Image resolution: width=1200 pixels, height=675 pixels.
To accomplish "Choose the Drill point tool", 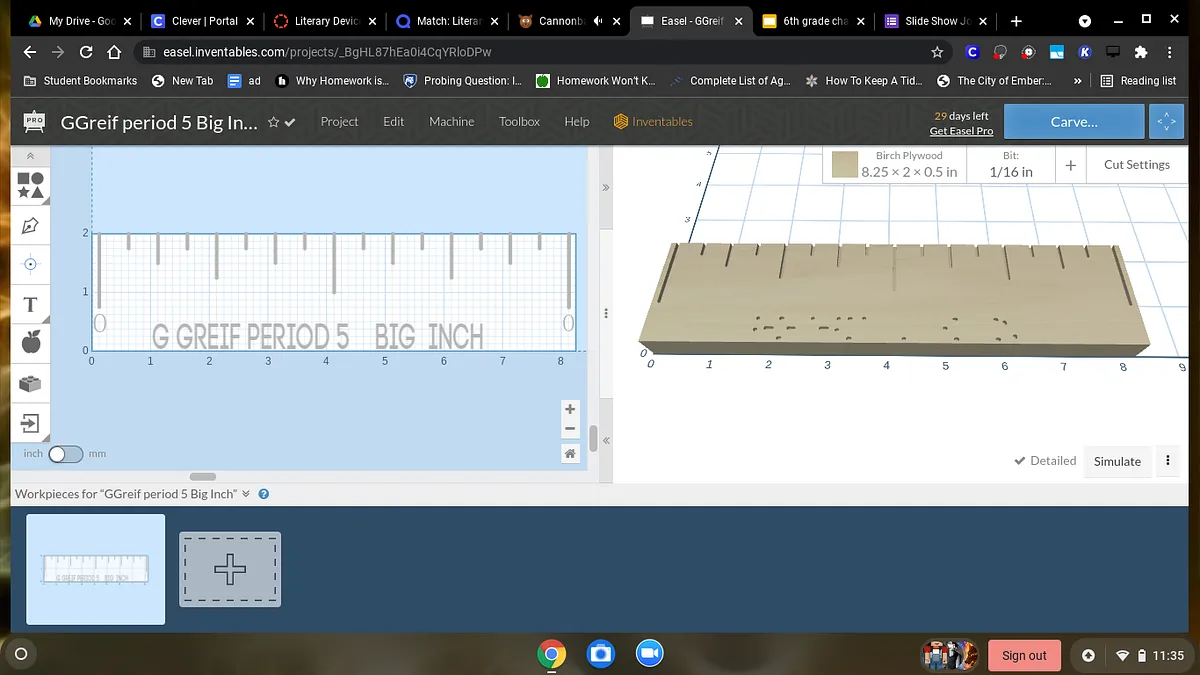I will [x=30, y=264].
